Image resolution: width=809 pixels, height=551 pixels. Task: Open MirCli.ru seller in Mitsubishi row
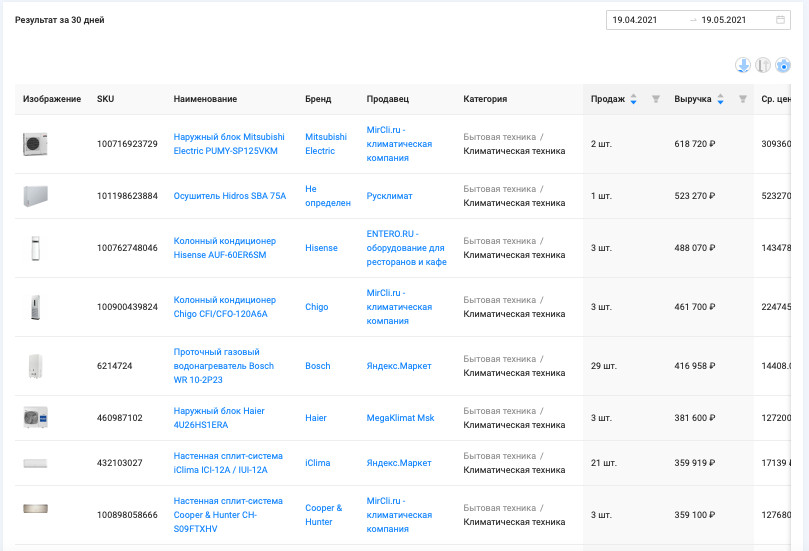(399, 144)
